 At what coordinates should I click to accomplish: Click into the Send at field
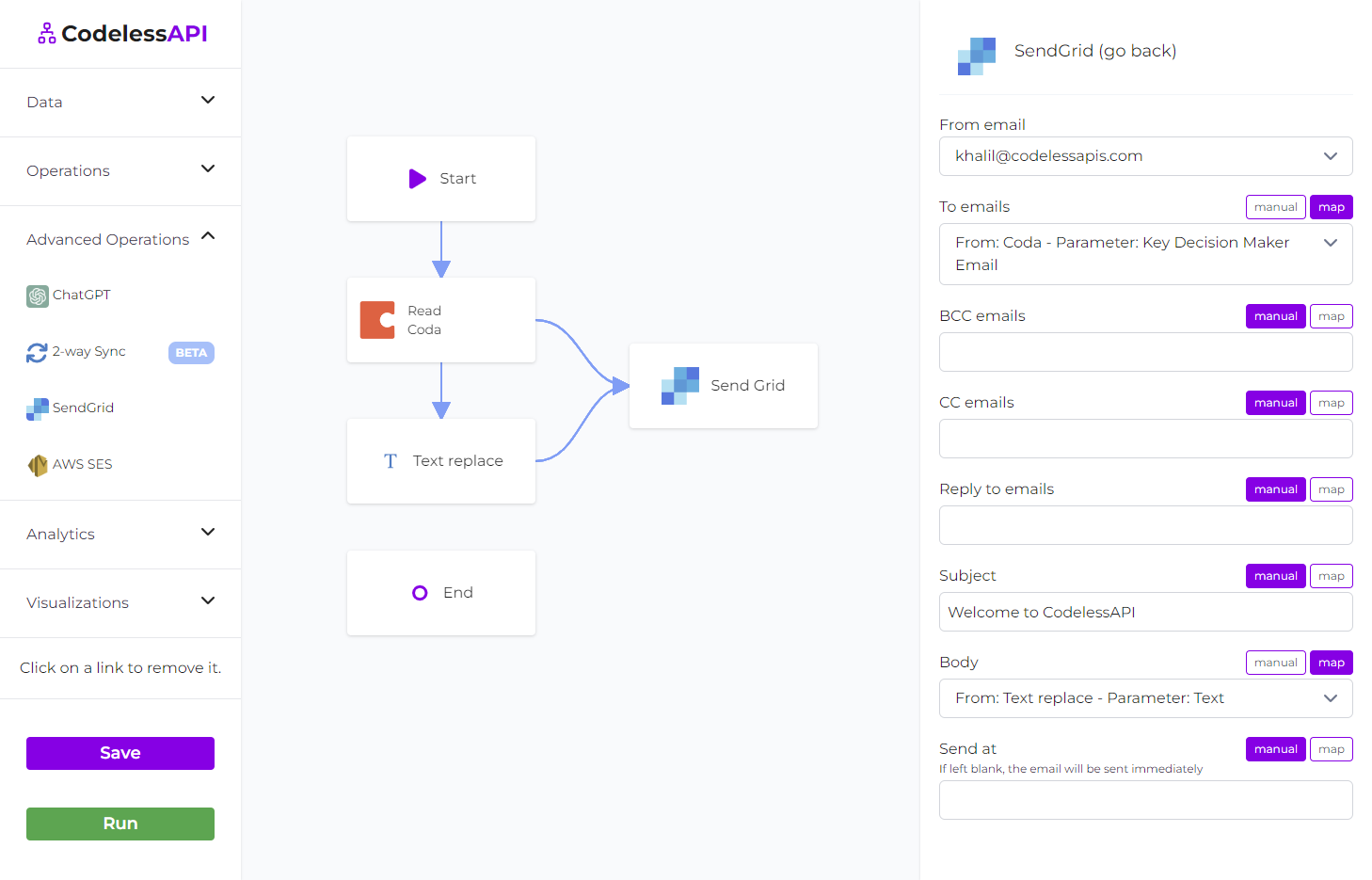1145,800
